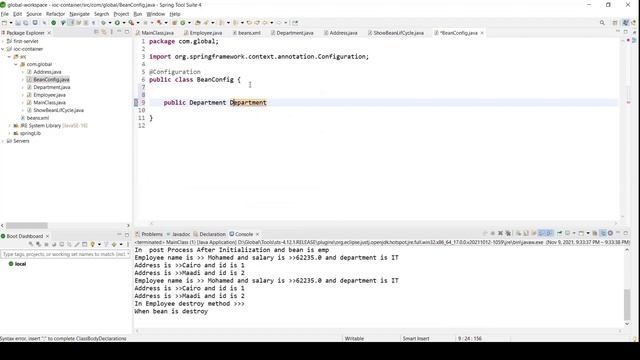This screenshot has height=360, width=640.
Task: Click the green Run toolbar button
Action: [117, 23]
